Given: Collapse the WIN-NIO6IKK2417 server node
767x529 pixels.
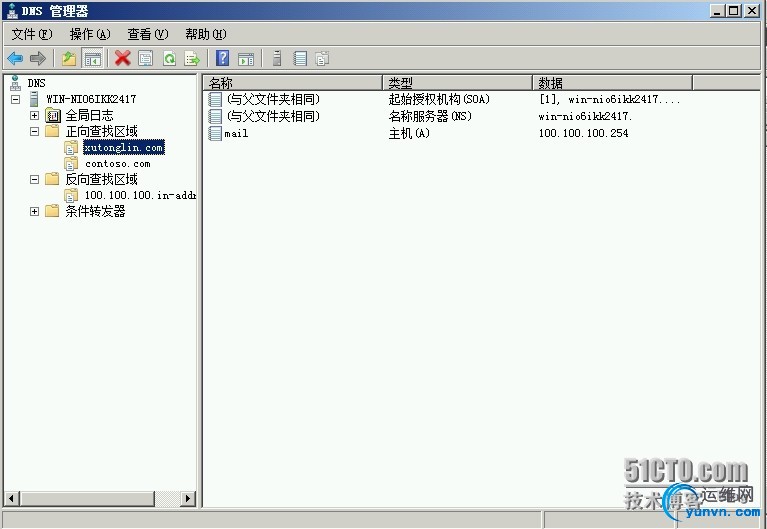Looking at the screenshot, I should click(16, 99).
